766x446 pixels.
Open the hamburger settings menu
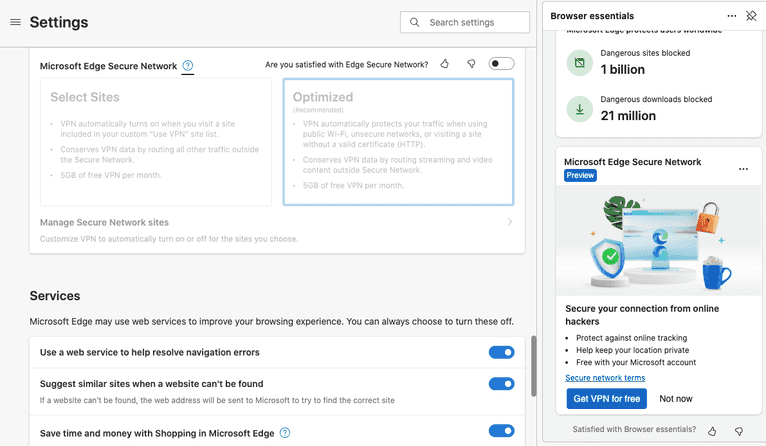point(15,22)
